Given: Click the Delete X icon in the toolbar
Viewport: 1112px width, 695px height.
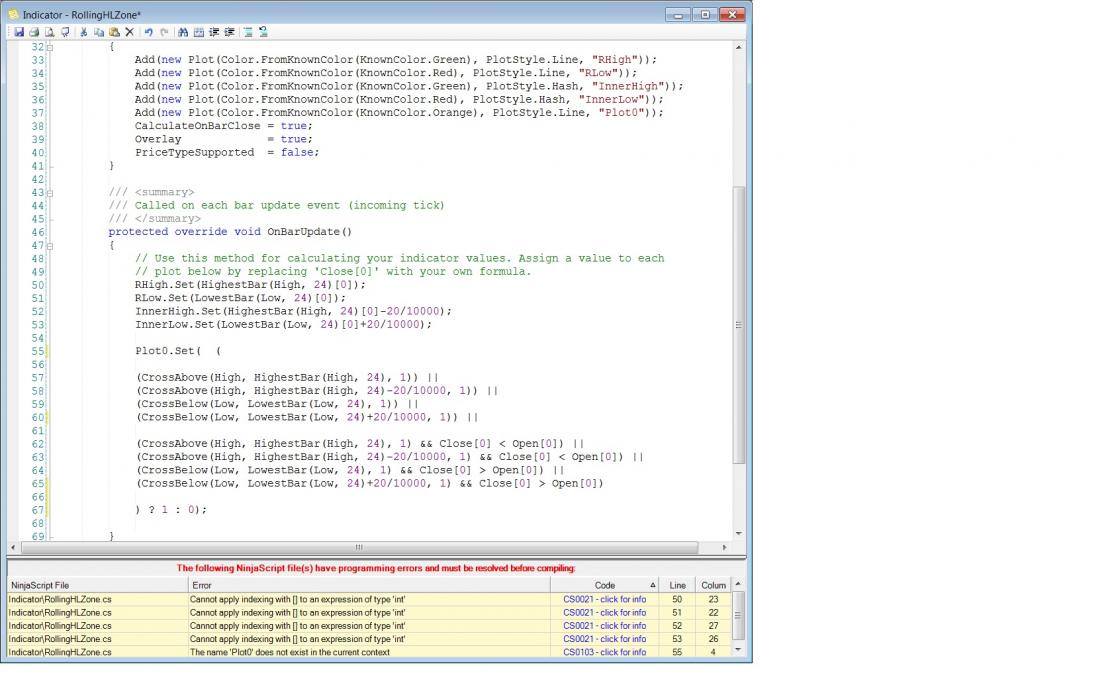Looking at the screenshot, I should 129,32.
